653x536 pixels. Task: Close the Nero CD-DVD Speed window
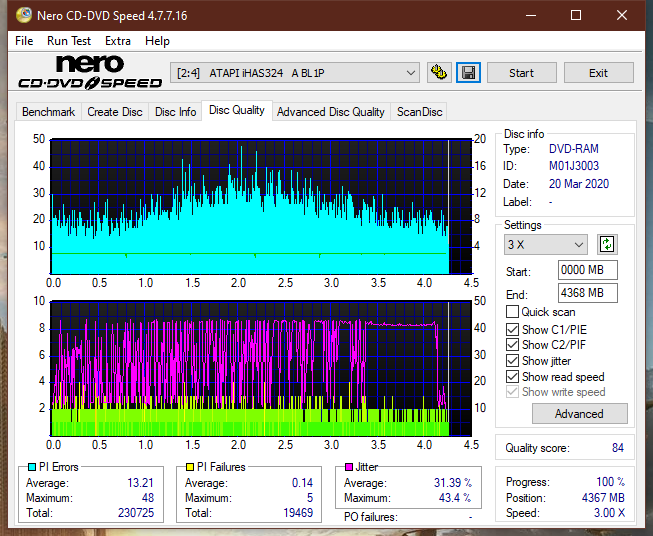[x=622, y=15]
